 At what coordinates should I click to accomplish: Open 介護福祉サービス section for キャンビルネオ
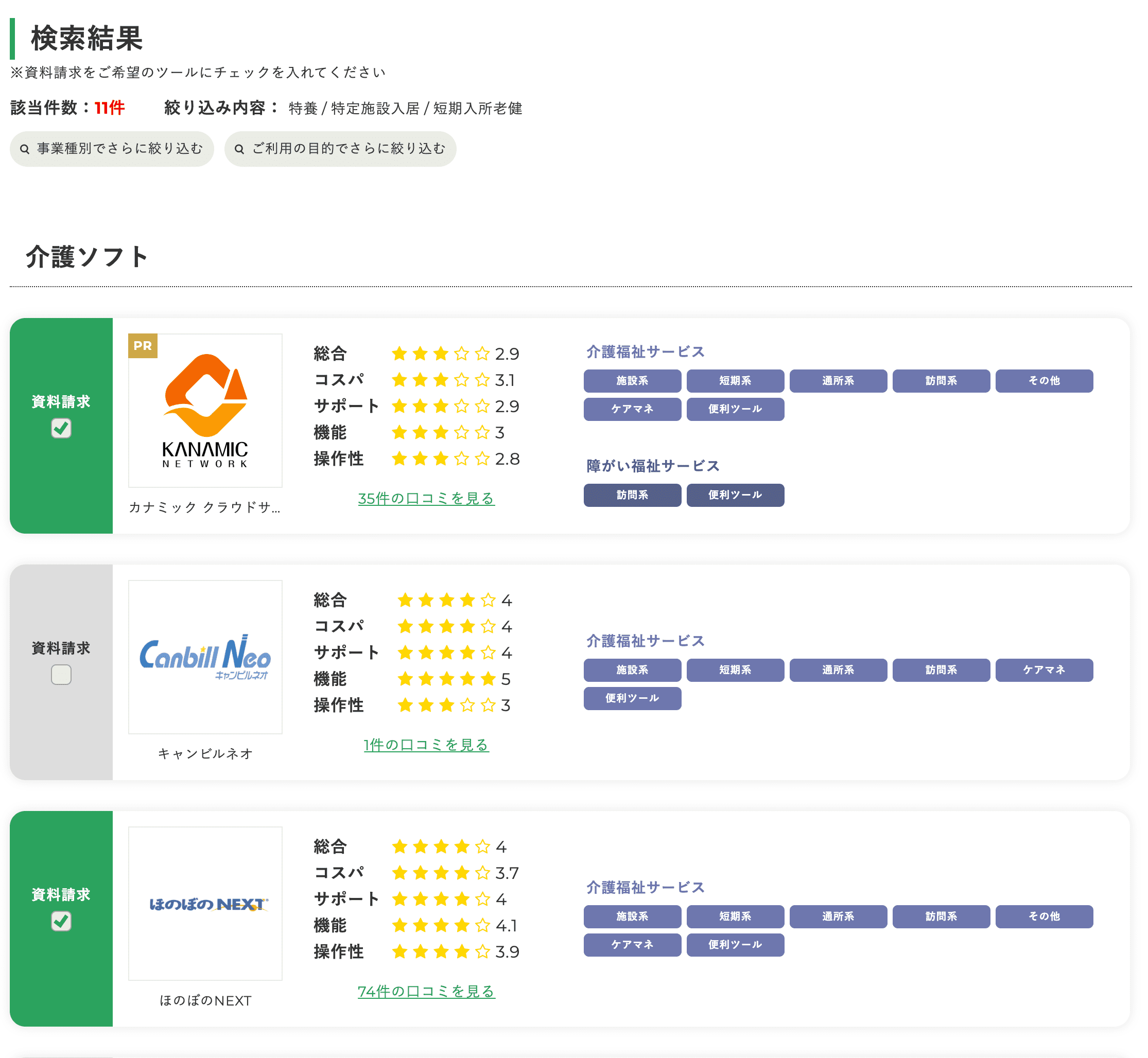(x=644, y=641)
